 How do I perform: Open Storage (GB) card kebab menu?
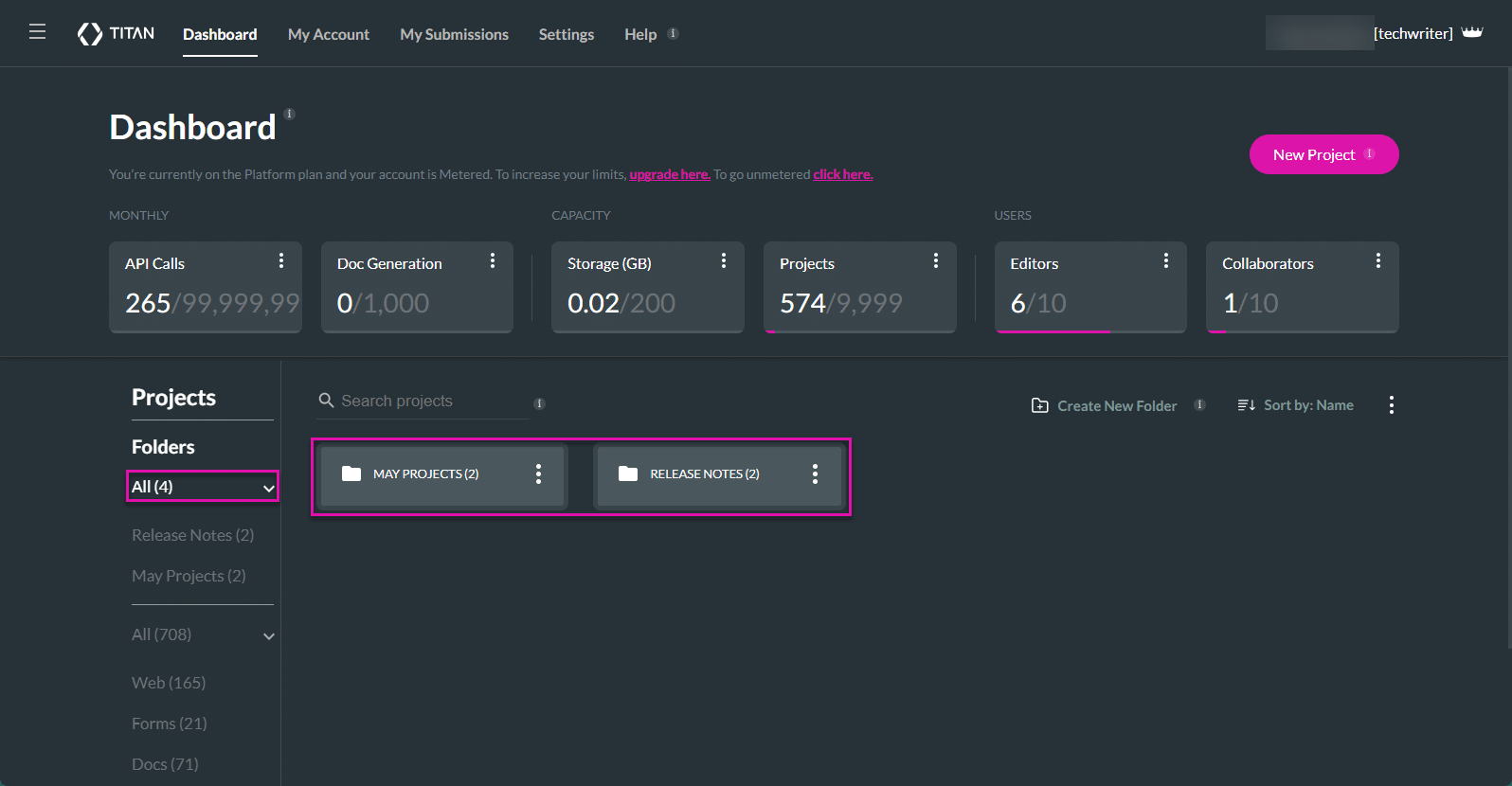(x=724, y=260)
